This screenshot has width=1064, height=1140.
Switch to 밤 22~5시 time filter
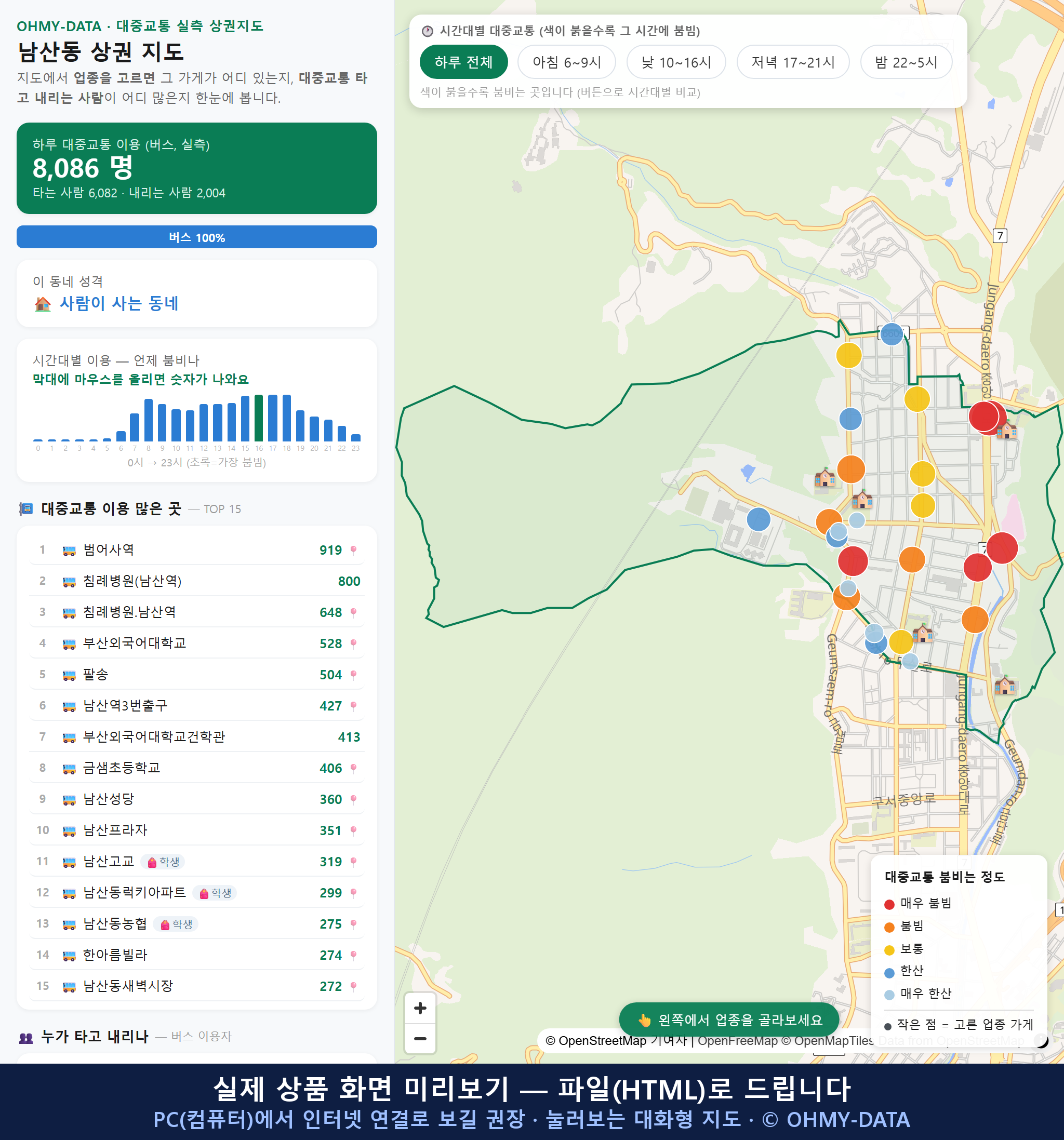click(906, 62)
